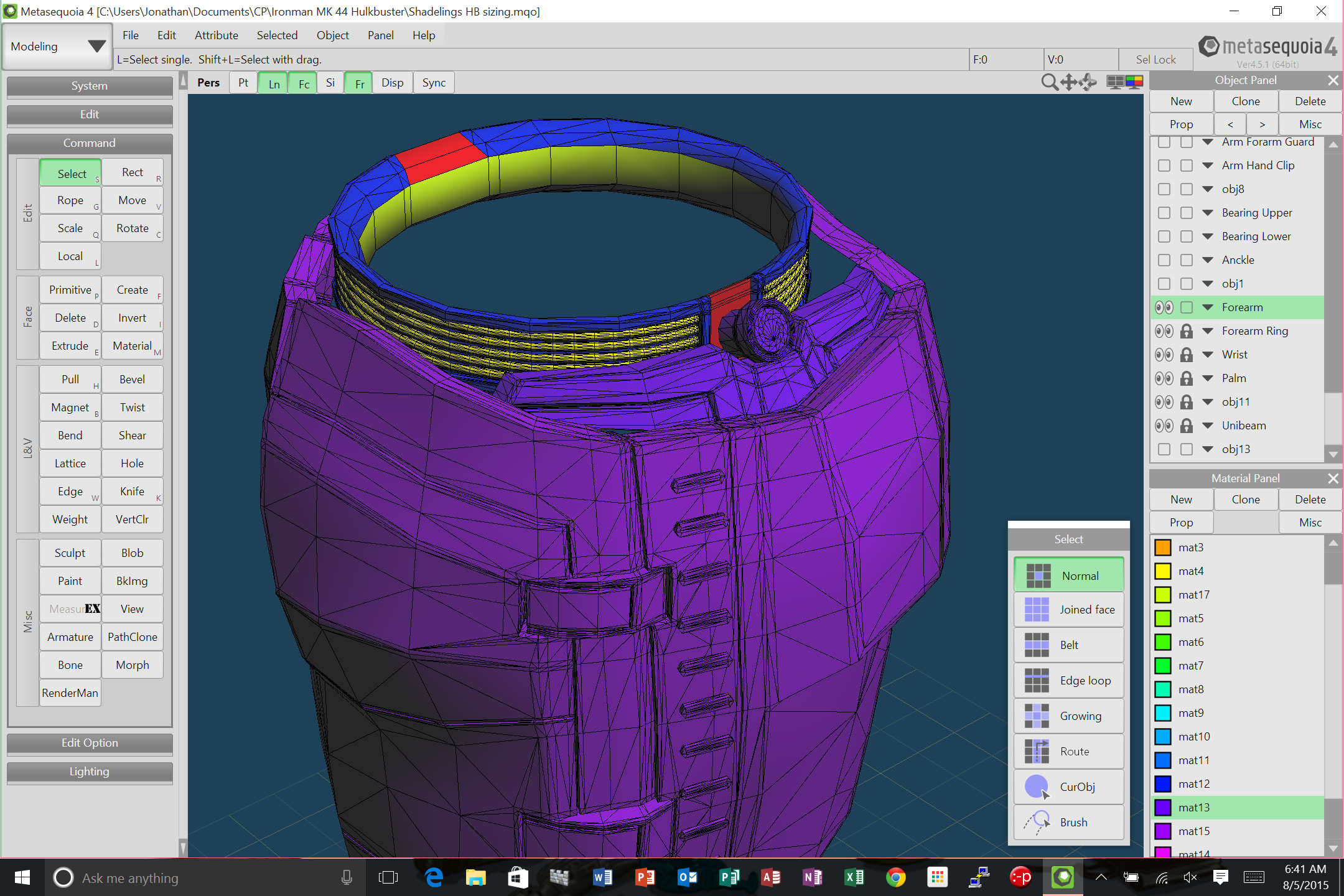Close the Object Panel
Image resolution: width=1344 pixels, height=896 pixels.
pyautogui.click(x=1333, y=80)
